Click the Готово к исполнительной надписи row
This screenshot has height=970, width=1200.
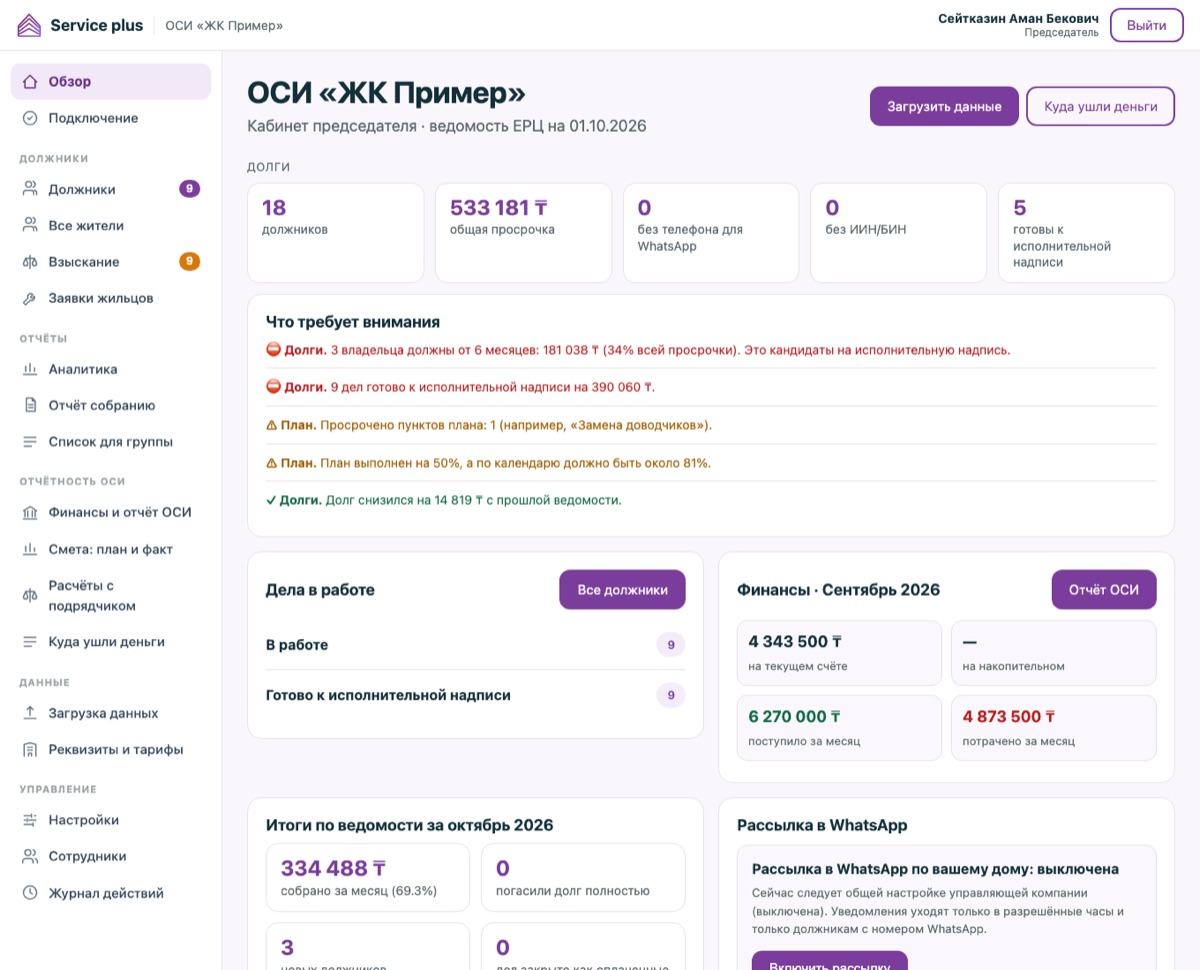pos(476,695)
